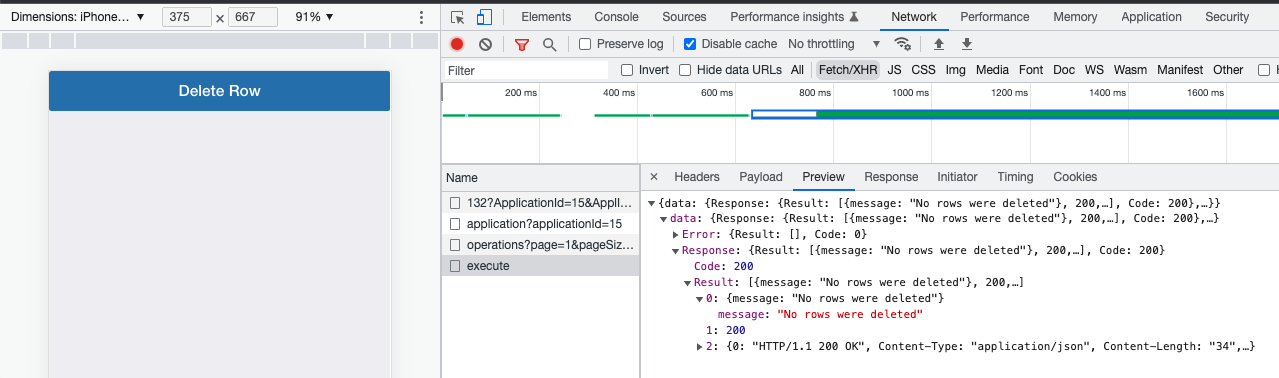Toggle the red filter funnel icon
Viewport: 1279px width, 378px height.
[x=521, y=44]
